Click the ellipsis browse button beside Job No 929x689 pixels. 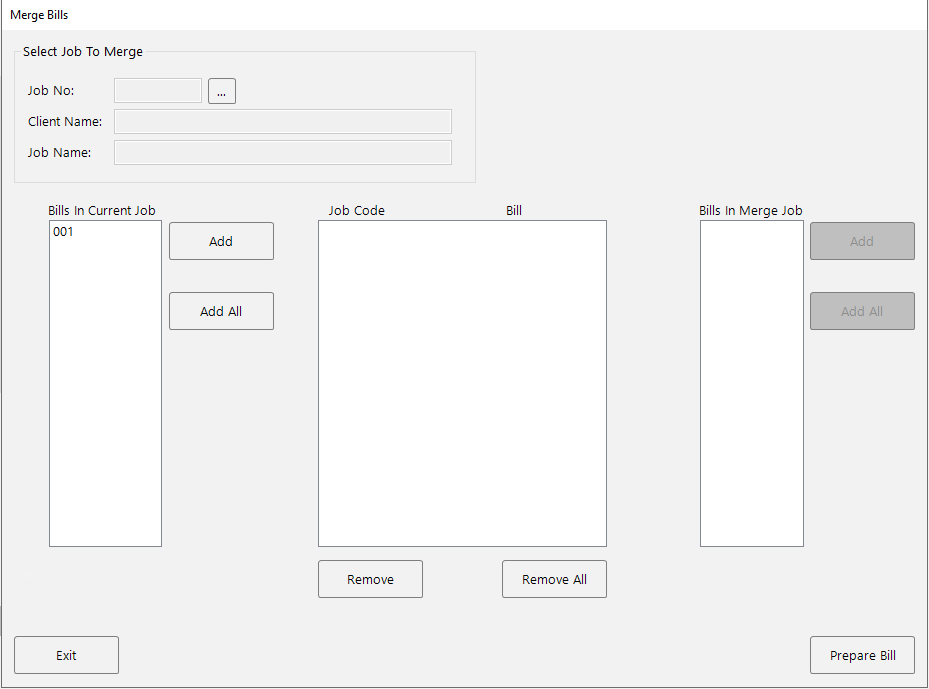221,91
